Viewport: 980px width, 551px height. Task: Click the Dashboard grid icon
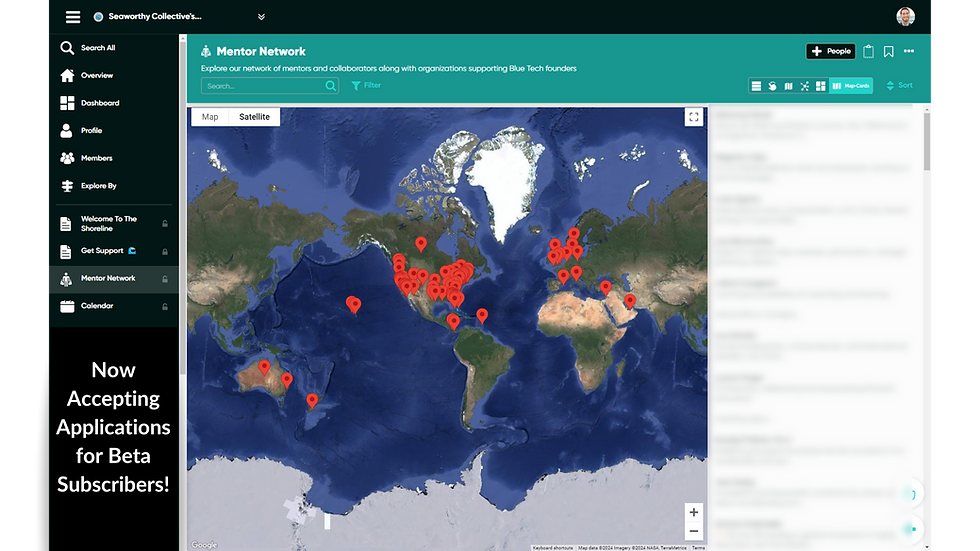point(67,103)
